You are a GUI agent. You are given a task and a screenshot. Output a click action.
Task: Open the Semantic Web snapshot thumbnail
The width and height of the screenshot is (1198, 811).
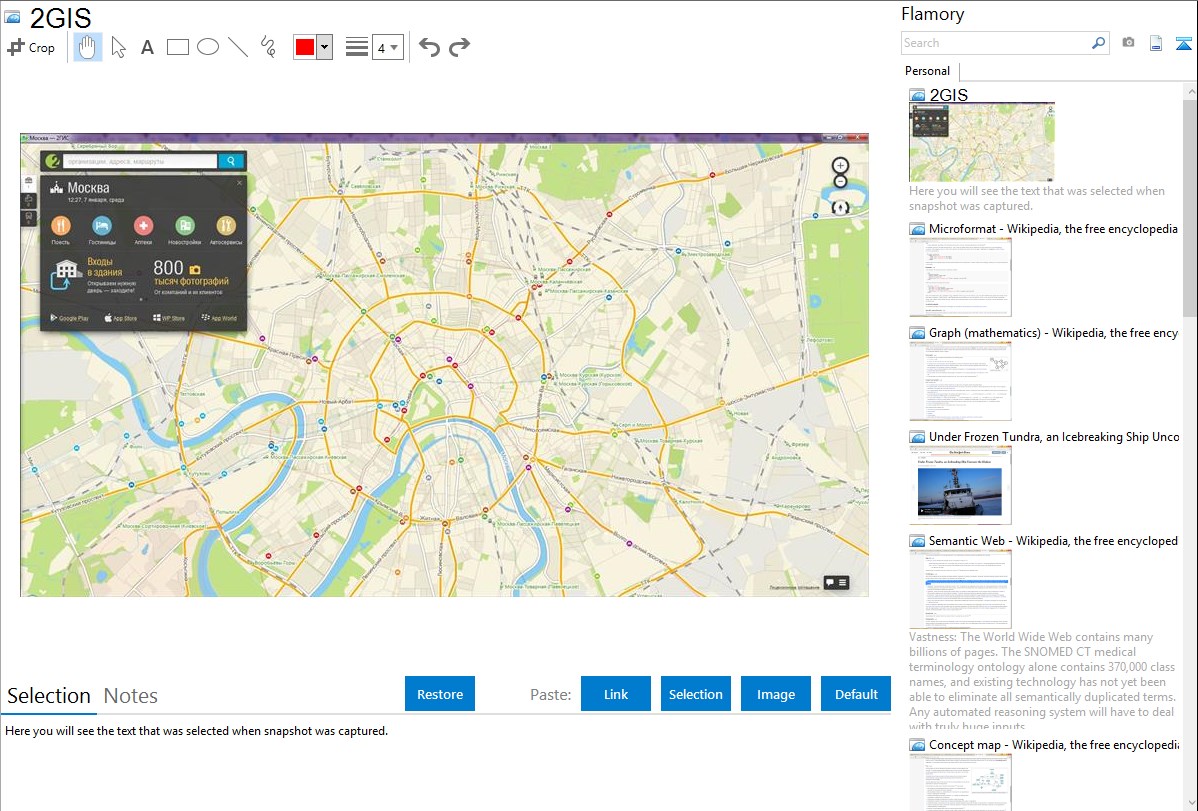[960, 589]
